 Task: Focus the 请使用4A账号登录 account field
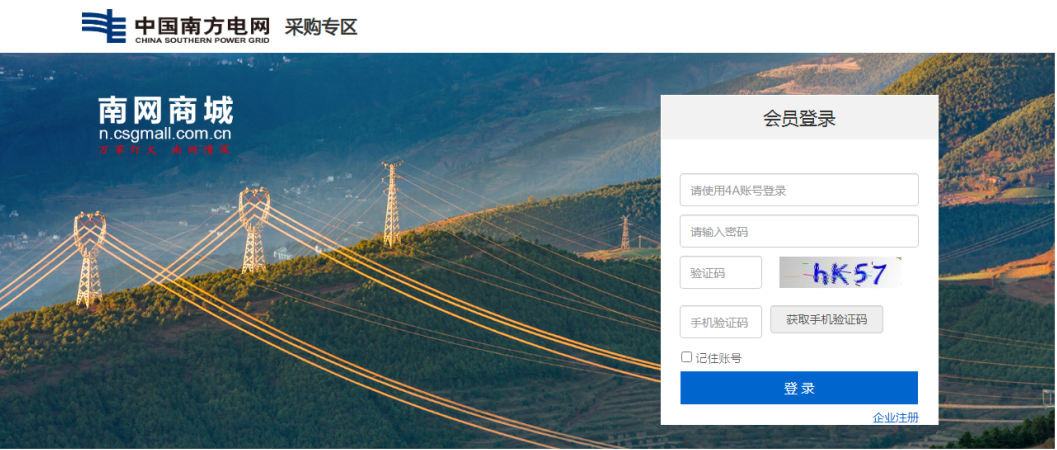point(799,190)
